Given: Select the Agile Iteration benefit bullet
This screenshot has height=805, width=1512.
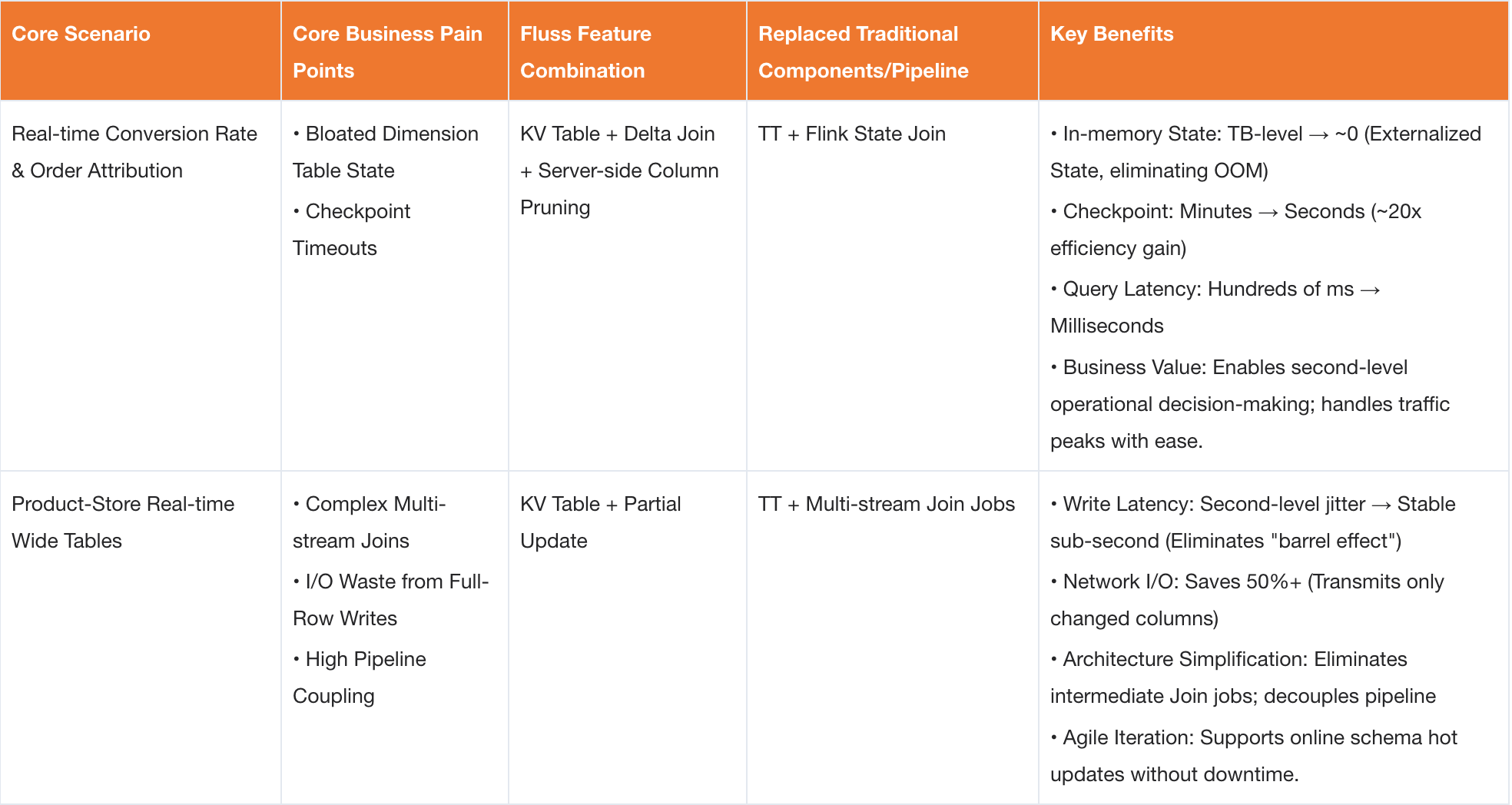Looking at the screenshot, I should 1253,756.
